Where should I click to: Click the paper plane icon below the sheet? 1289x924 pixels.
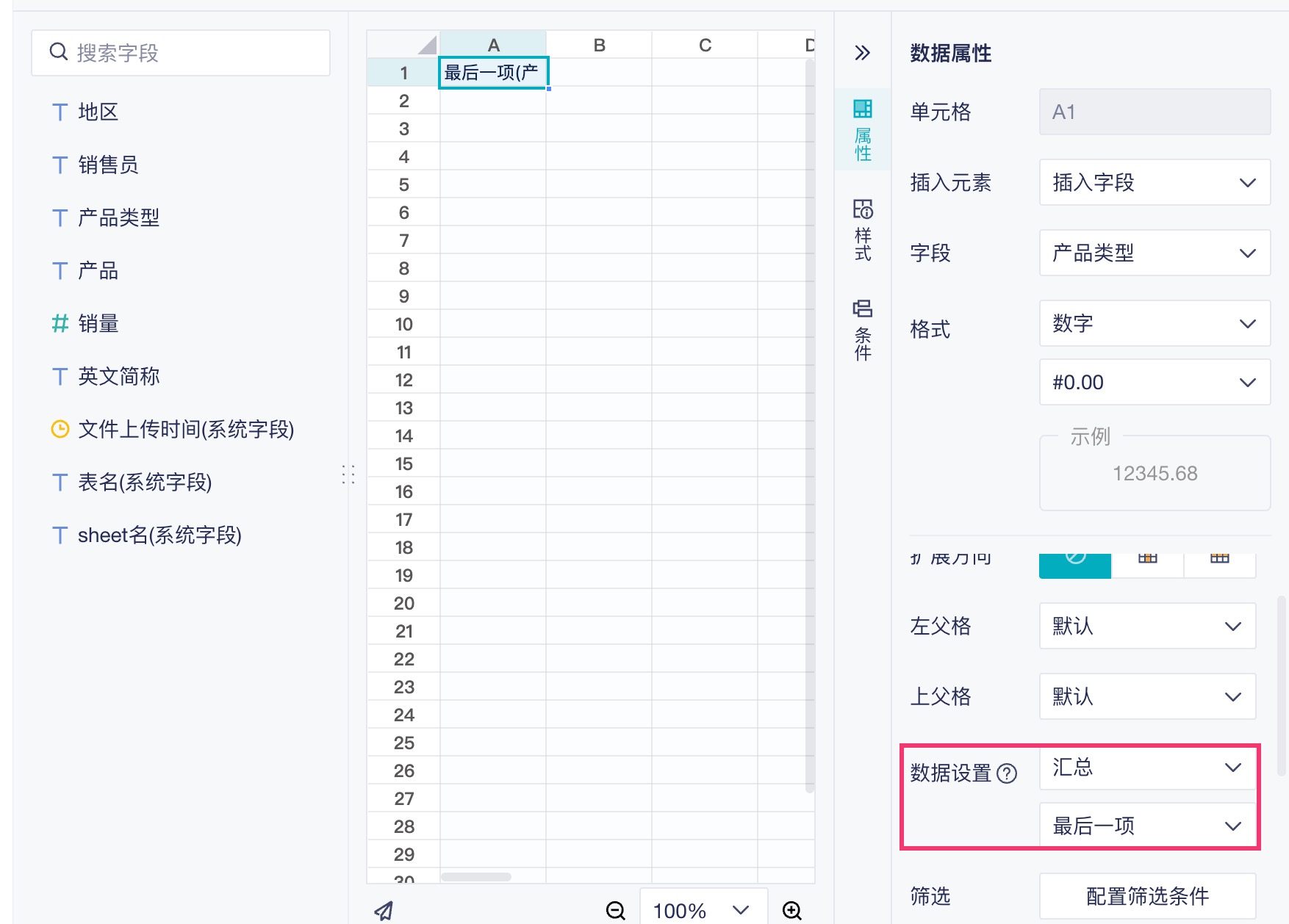tap(384, 911)
